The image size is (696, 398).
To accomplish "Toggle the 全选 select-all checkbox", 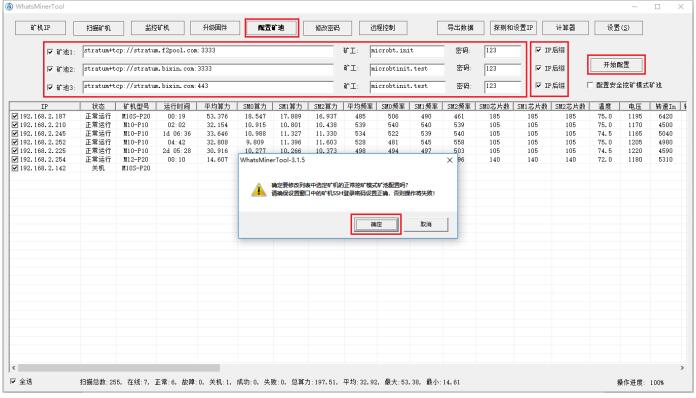I will pyautogui.click(x=13, y=381).
